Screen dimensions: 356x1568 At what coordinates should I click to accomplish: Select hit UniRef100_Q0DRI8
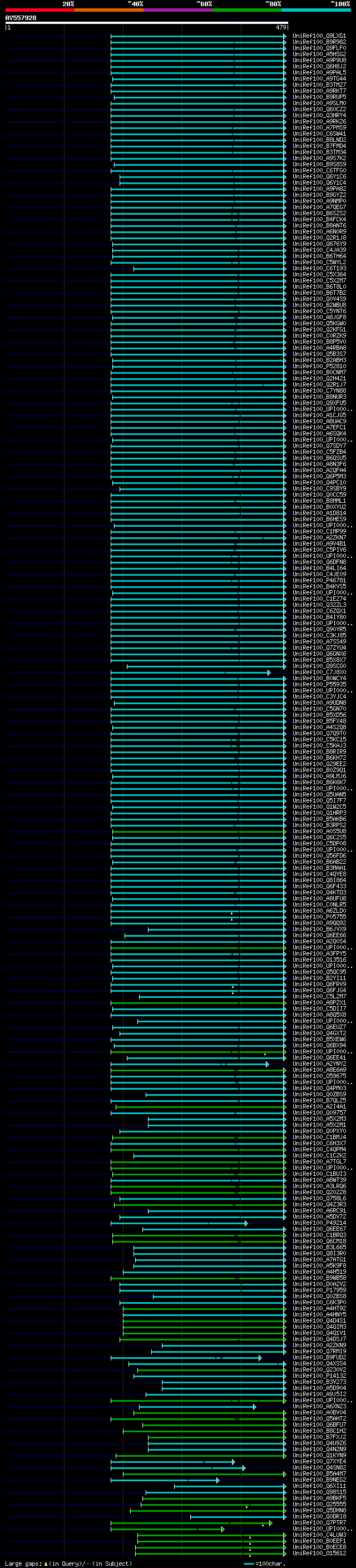click(x=319, y=1516)
